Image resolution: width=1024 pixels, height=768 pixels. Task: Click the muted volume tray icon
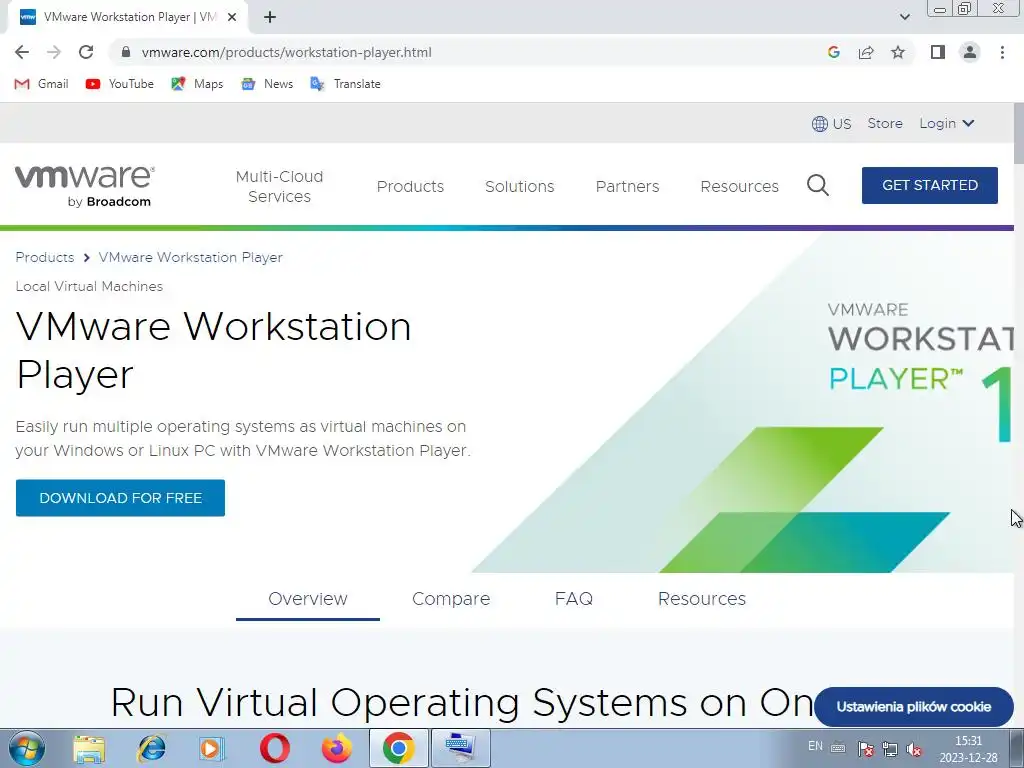[914, 749]
